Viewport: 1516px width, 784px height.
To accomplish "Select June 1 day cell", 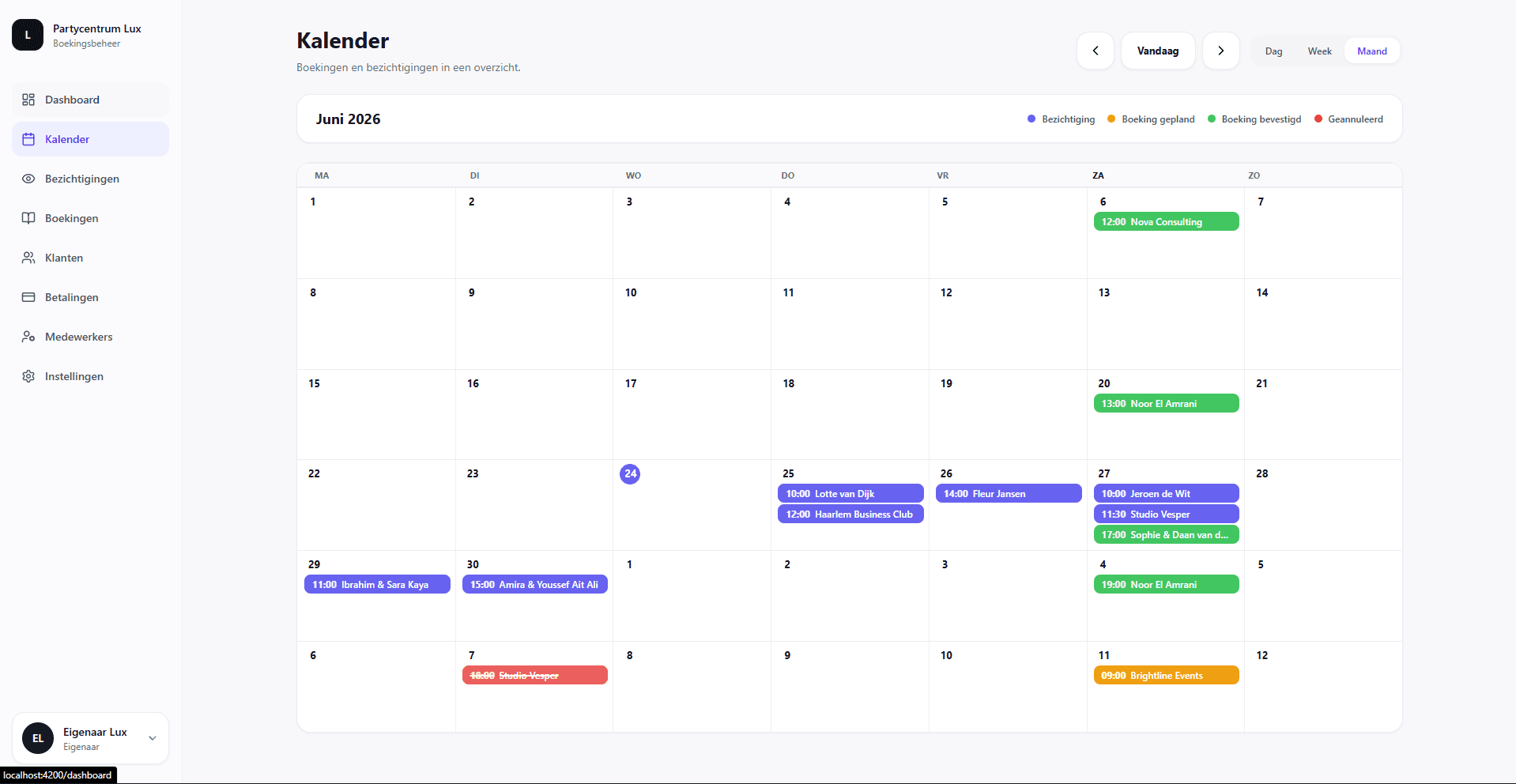I will point(376,233).
